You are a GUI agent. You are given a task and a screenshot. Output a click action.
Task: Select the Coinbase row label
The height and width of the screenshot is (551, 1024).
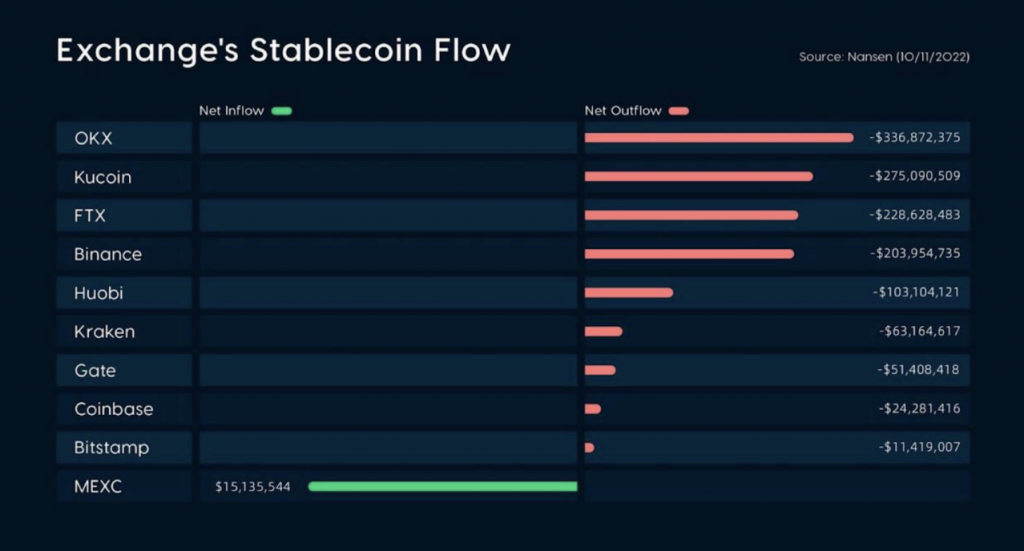coord(114,409)
